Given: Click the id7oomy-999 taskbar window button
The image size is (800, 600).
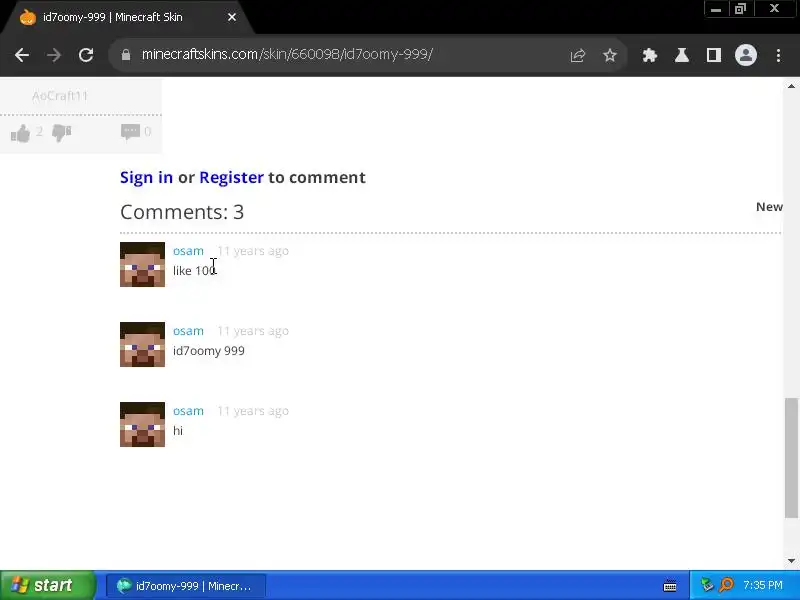Looking at the screenshot, I should click(186, 586).
